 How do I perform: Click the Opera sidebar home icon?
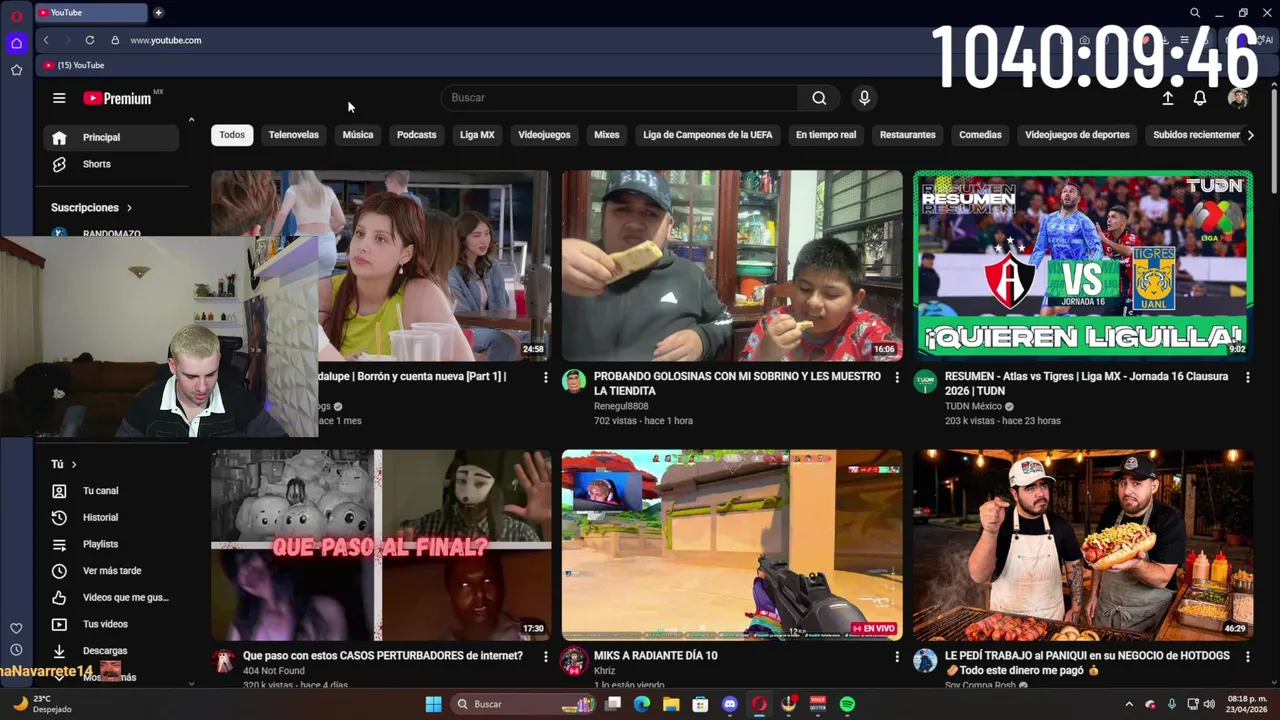pyautogui.click(x=16, y=43)
